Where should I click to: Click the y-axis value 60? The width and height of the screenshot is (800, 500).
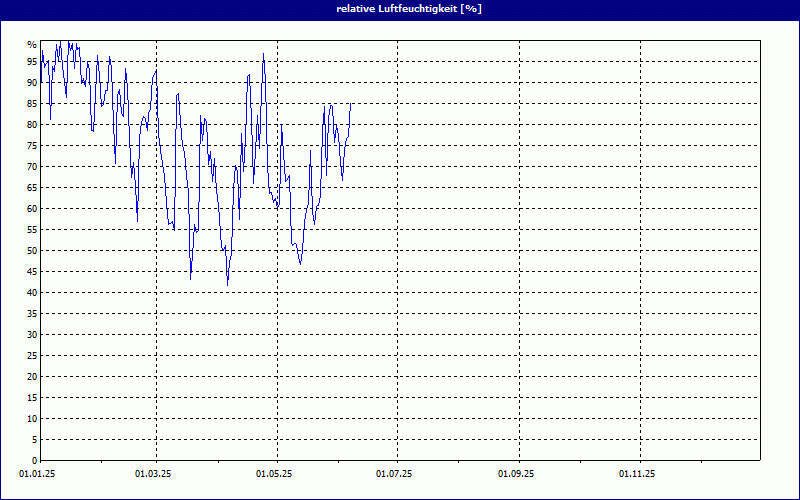(32, 209)
